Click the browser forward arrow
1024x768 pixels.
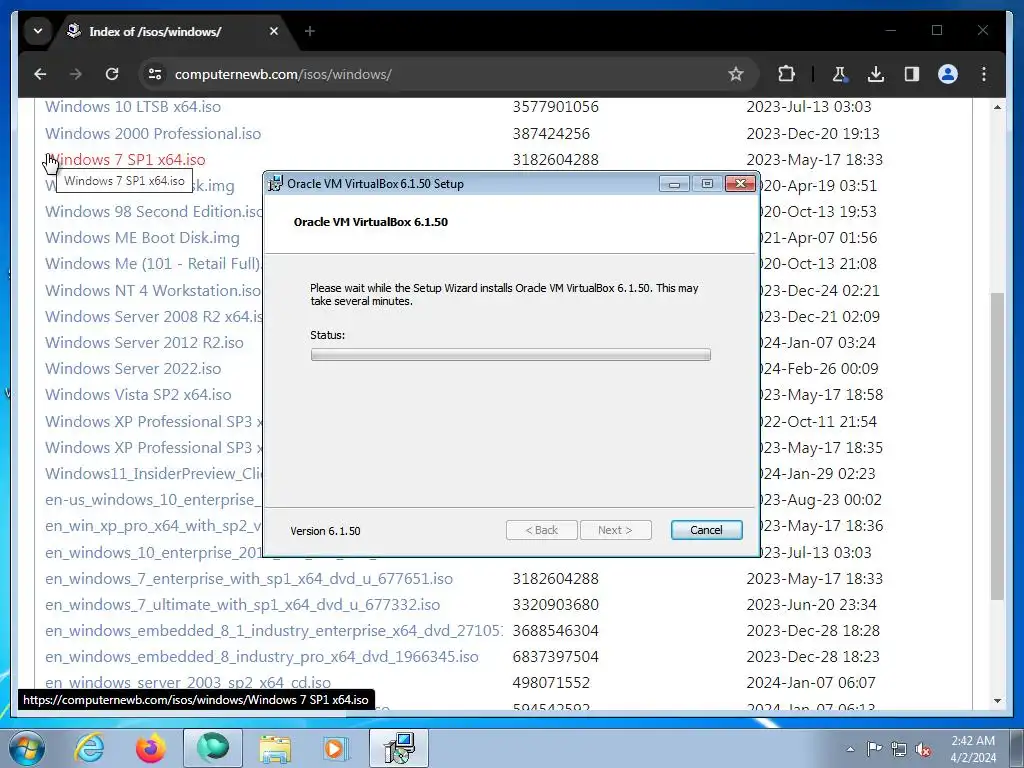(x=76, y=74)
